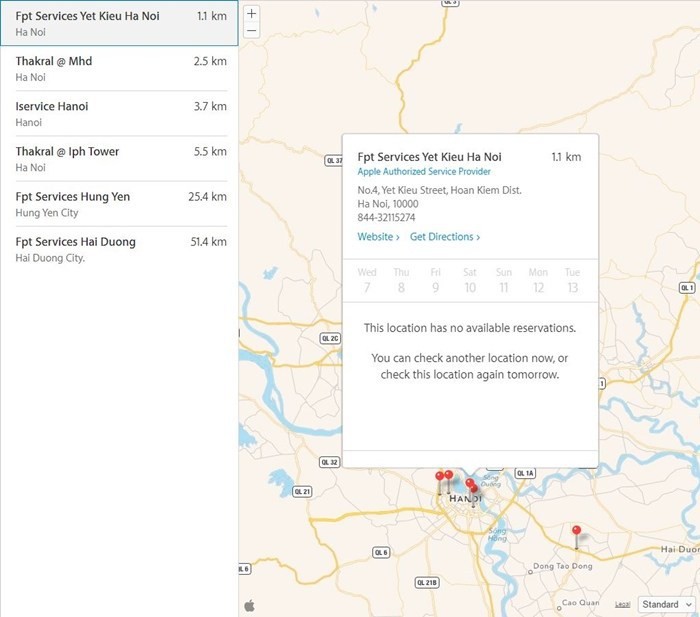The width and height of the screenshot is (700, 617).
Task: Click Dong Tao Dong map label
Action: point(562,566)
